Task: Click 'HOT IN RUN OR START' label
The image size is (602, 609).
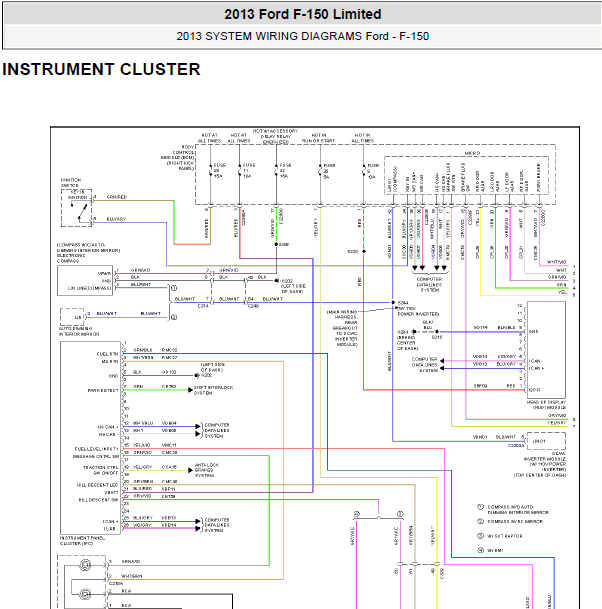Action: point(318,138)
